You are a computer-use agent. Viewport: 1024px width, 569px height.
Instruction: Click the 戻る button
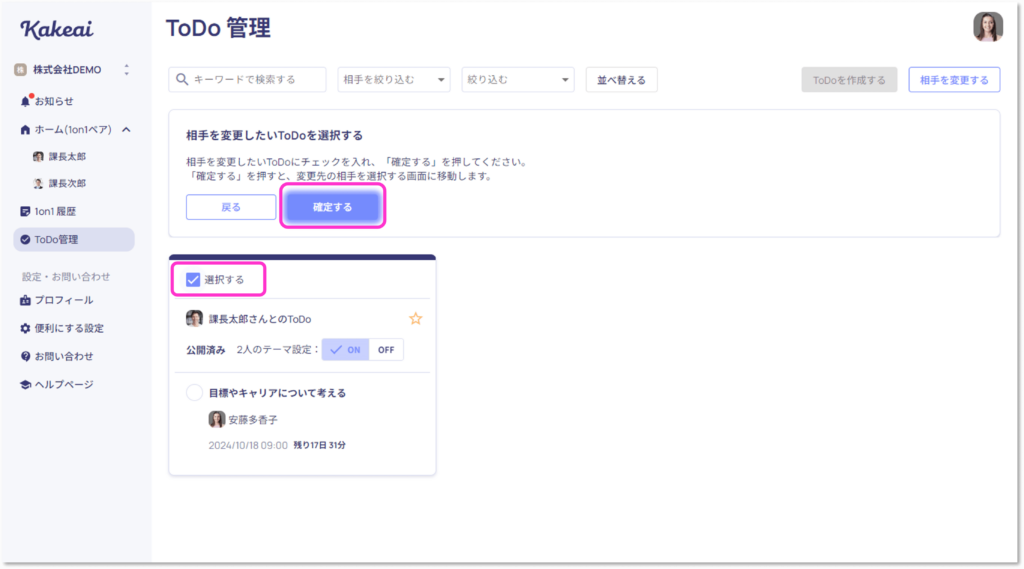(231, 207)
